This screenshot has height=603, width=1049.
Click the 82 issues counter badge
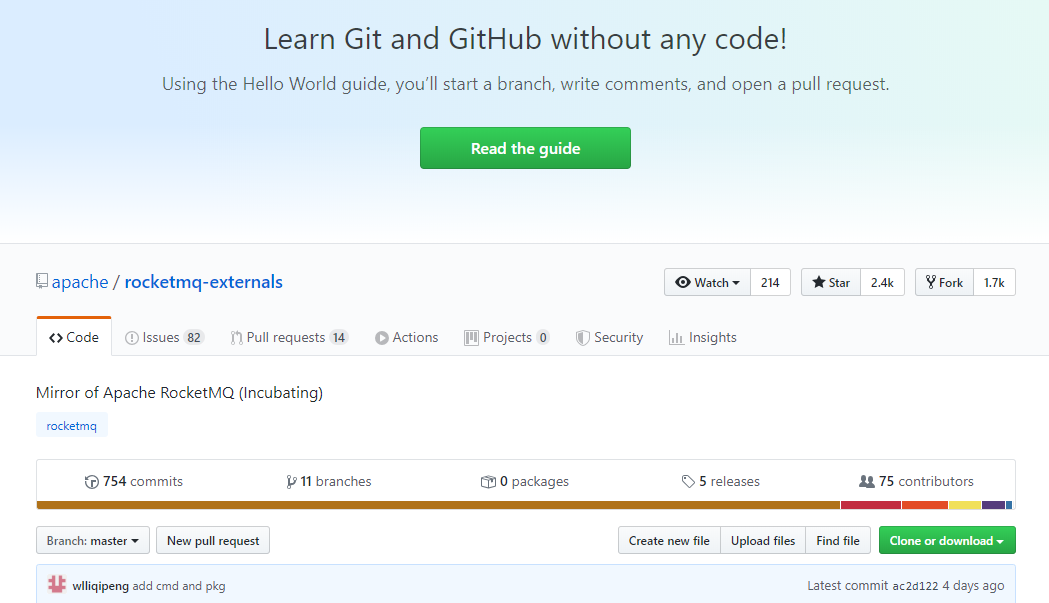click(x=194, y=337)
